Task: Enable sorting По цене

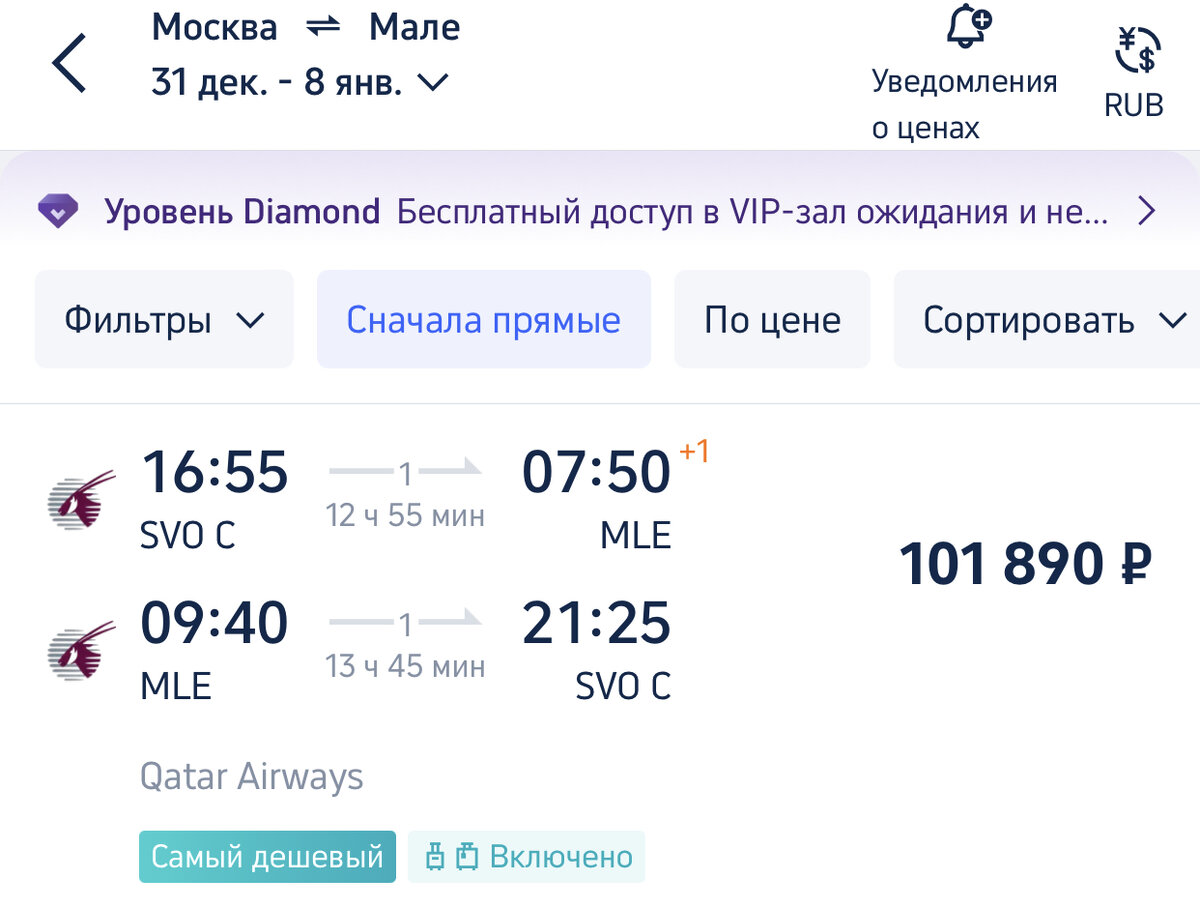Action: pyautogui.click(x=772, y=319)
